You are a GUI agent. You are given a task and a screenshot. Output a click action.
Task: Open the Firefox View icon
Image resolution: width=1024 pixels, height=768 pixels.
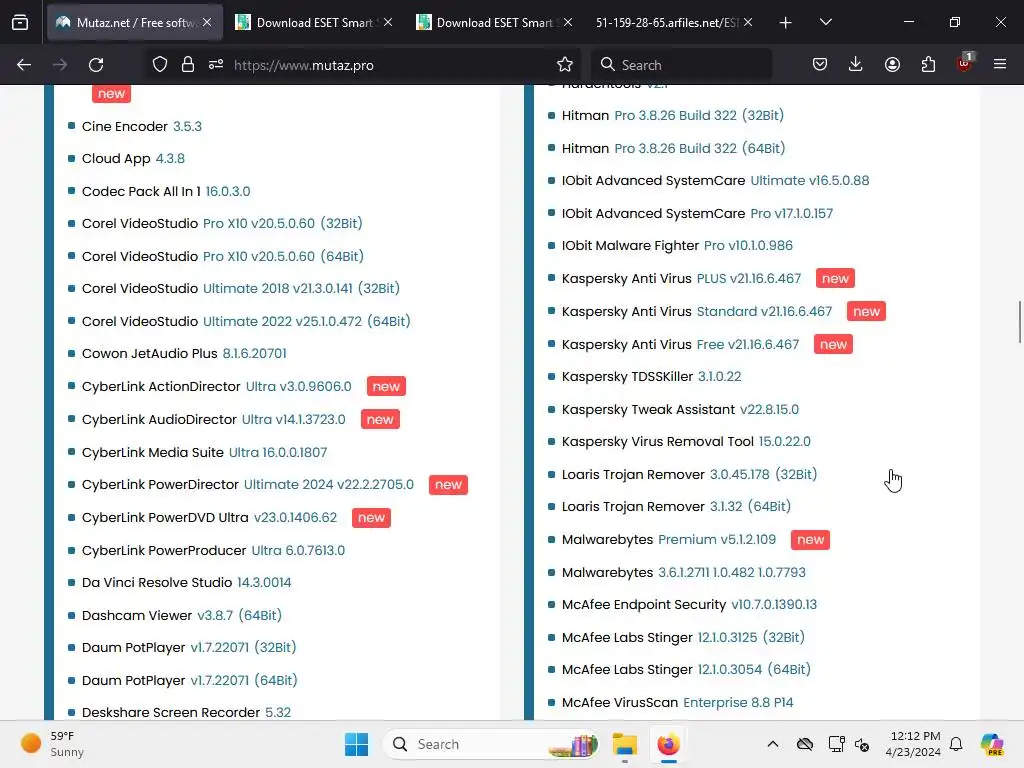coord(20,22)
